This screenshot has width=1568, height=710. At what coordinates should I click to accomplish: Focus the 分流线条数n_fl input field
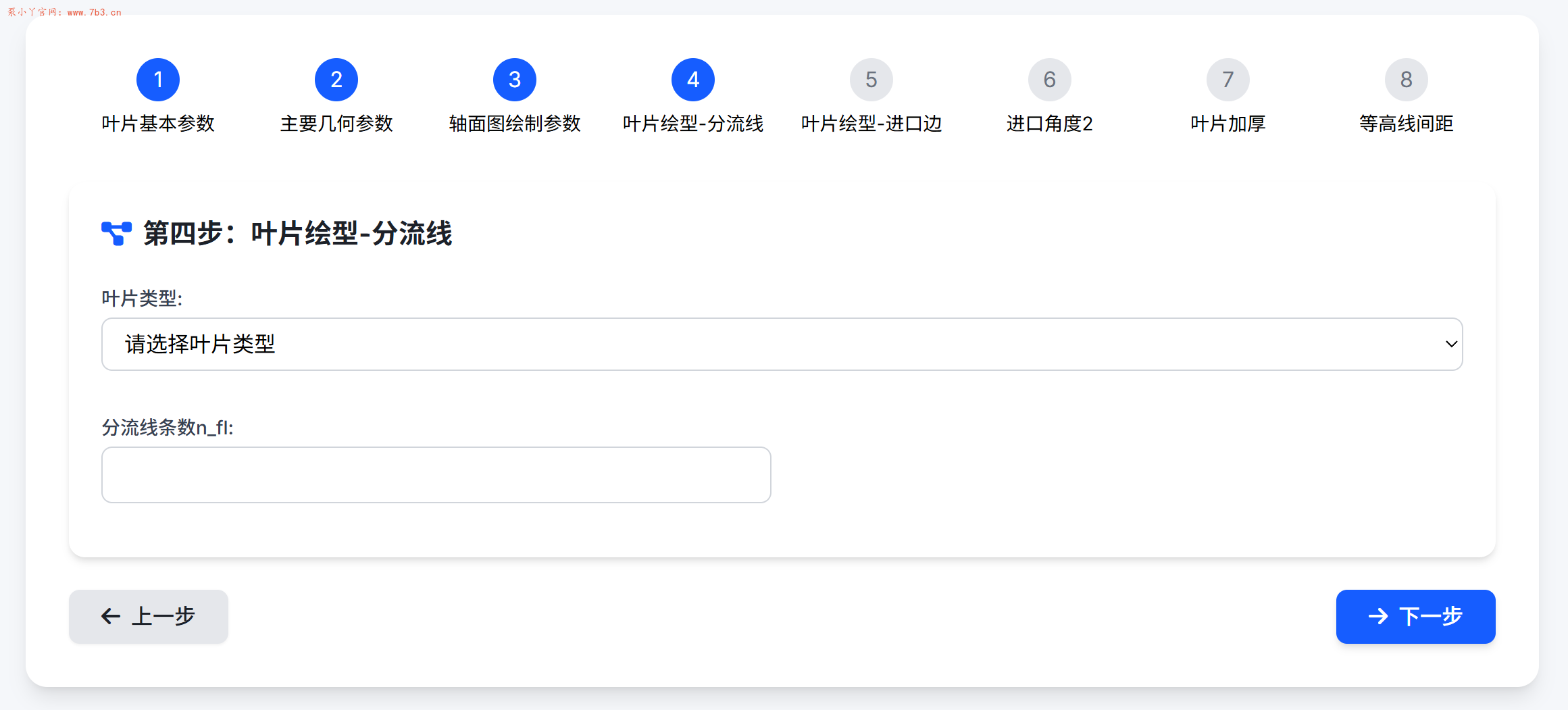point(436,475)
